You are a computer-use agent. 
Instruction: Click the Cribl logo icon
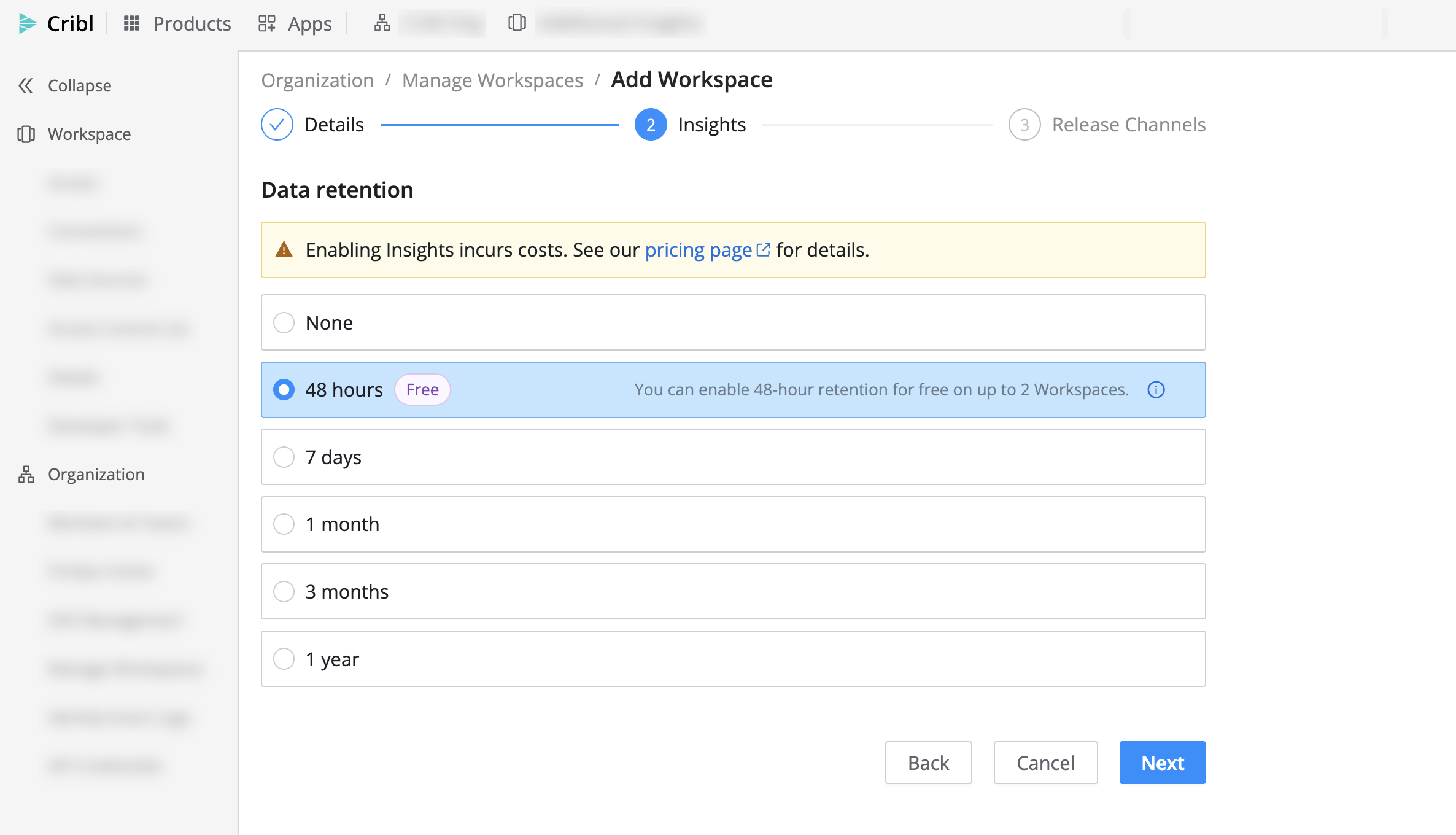tap(27, 23)
